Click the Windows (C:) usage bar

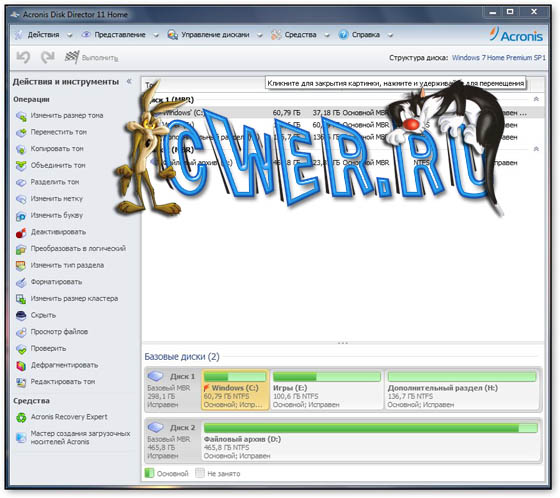(x=235, y=377)
